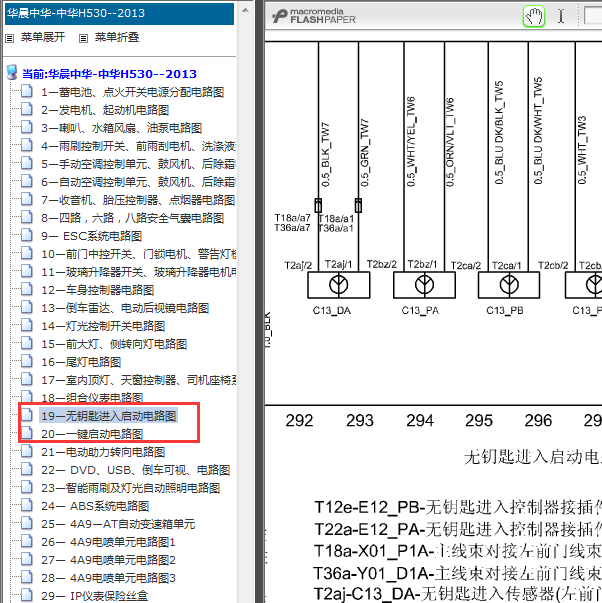Click the page icon for 16—尾灯
The height and width of the screenshot is (603, 602).
(x=27, y=361)
